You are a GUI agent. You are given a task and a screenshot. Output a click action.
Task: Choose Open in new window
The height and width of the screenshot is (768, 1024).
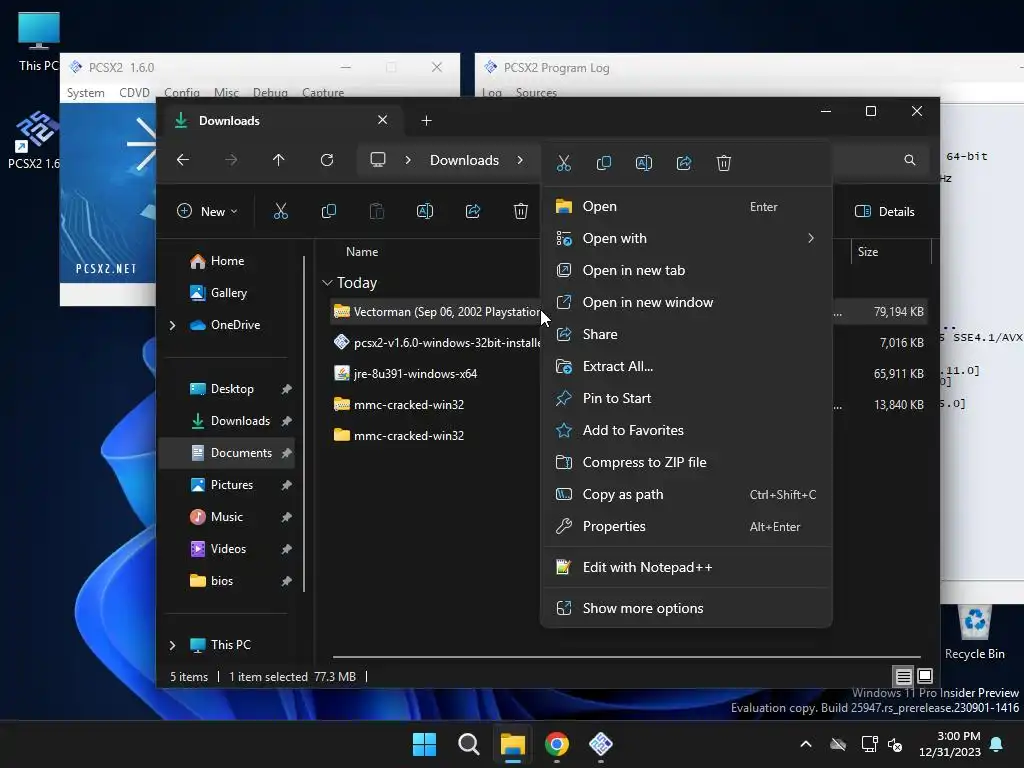tap(686, 302)
